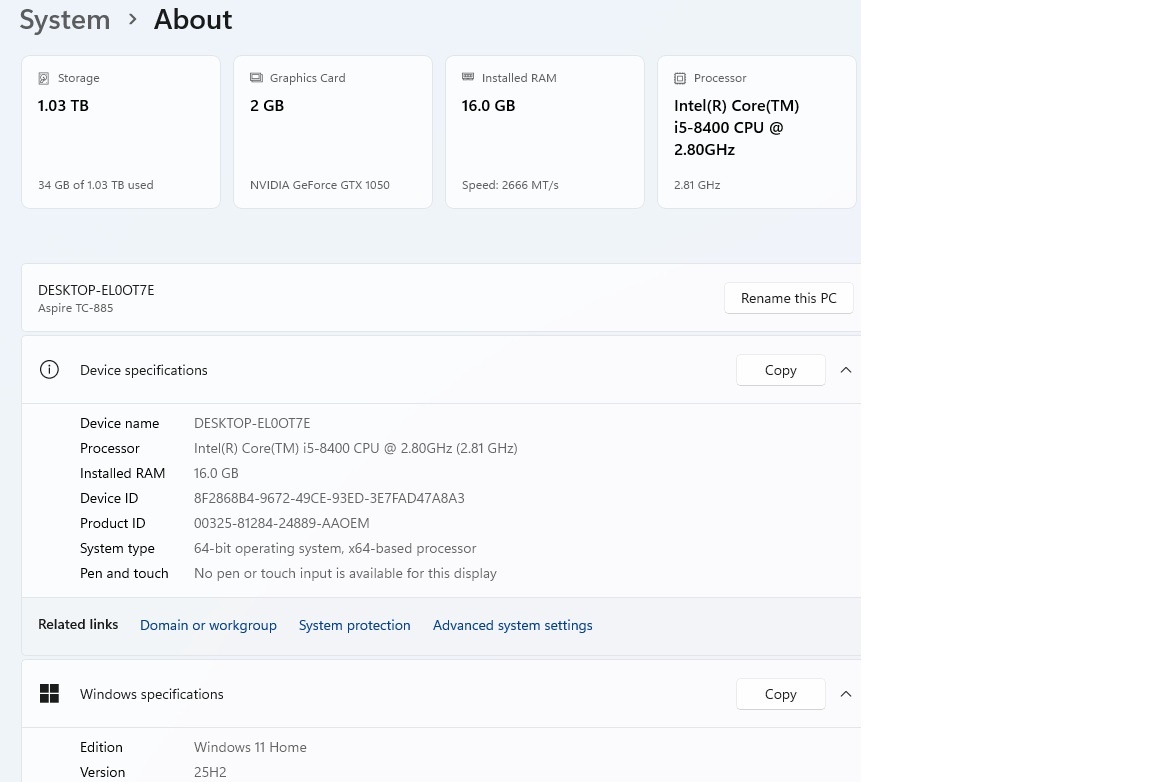Click the 'Windows specifications' section title

click(x=151, y=694)
